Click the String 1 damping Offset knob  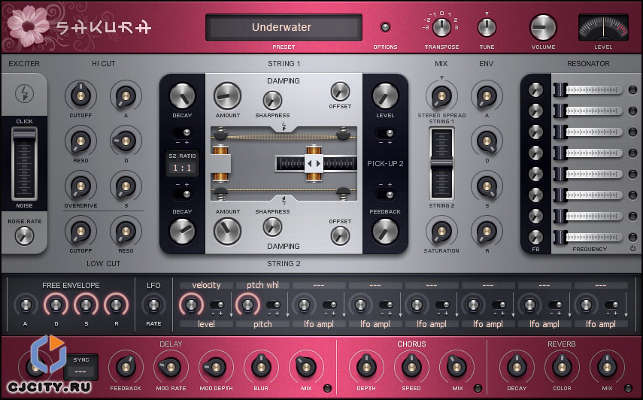340,91
